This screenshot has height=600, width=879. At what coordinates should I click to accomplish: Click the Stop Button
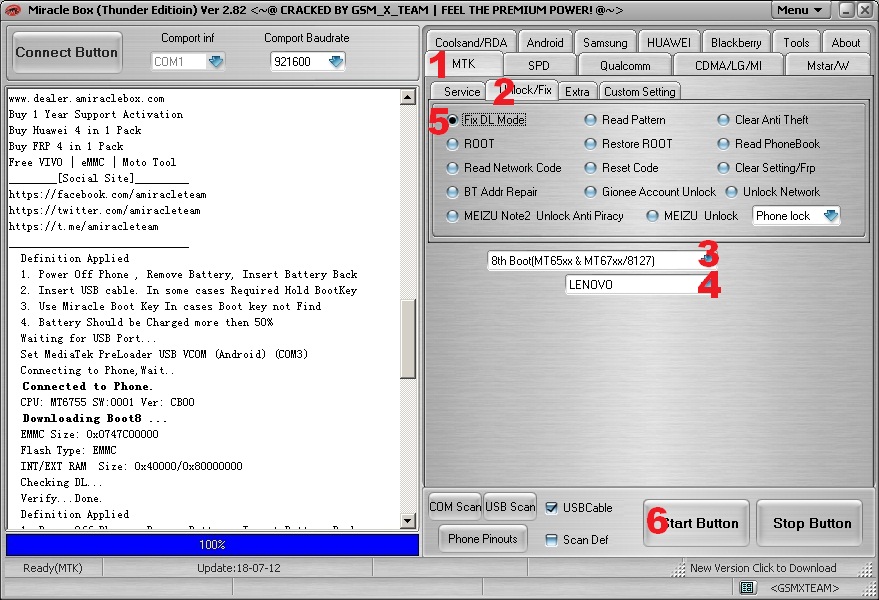809,523
